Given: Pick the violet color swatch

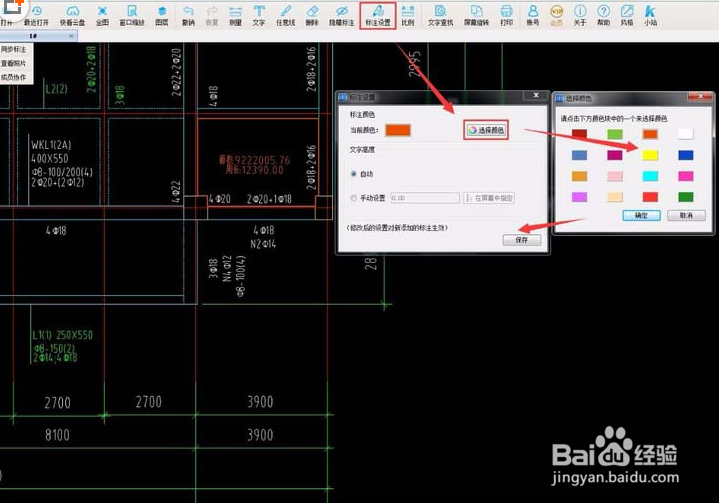Looking at the screenshot, I should pyautogui.click(x=580, y=197).
